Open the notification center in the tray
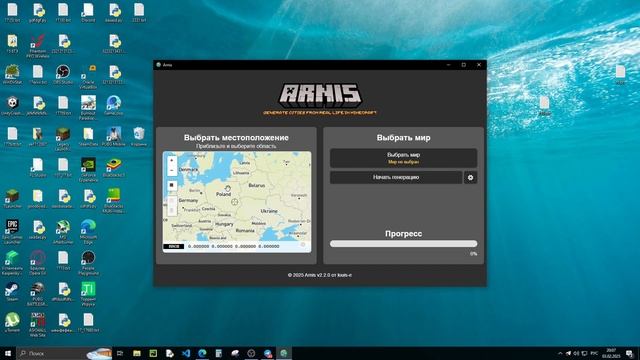The image size is (640, 360). (x=629, y=353)
